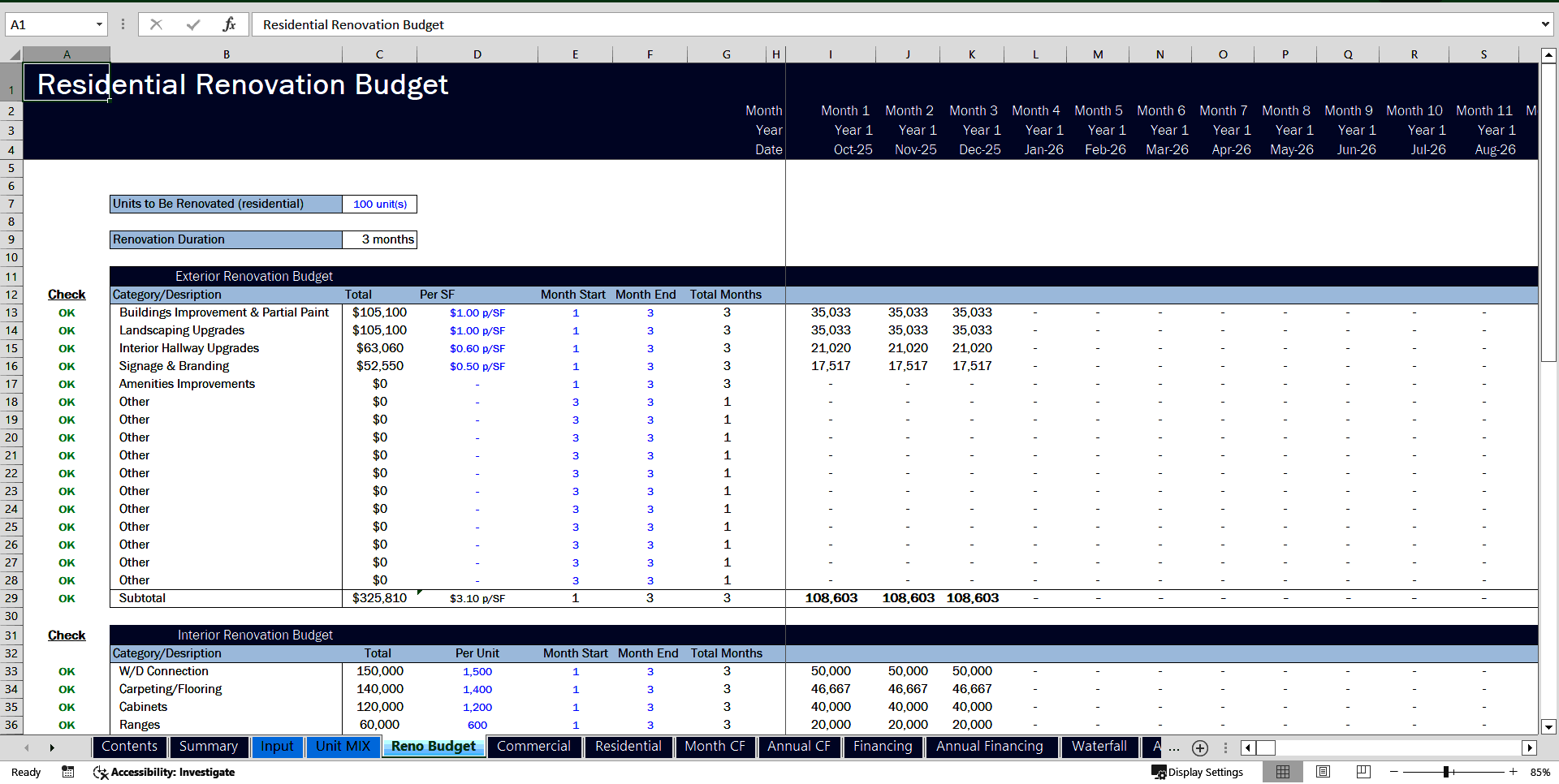Screen dimensions: 1559x784
Task: Switch to Page Break Preview
Action: [x=1364, y=772]
